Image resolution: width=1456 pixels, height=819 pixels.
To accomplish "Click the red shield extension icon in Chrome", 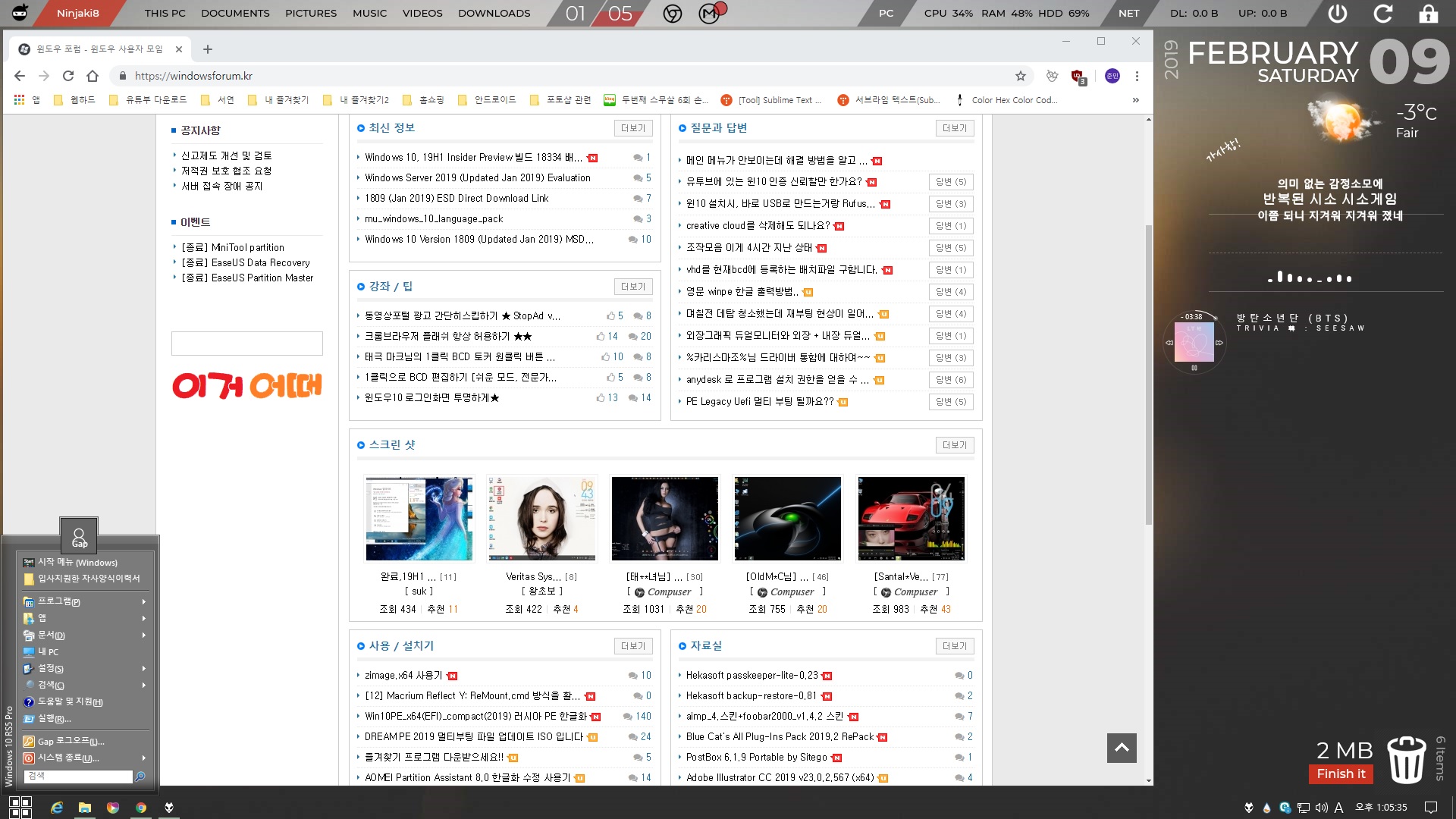I will pos(1078,76).
